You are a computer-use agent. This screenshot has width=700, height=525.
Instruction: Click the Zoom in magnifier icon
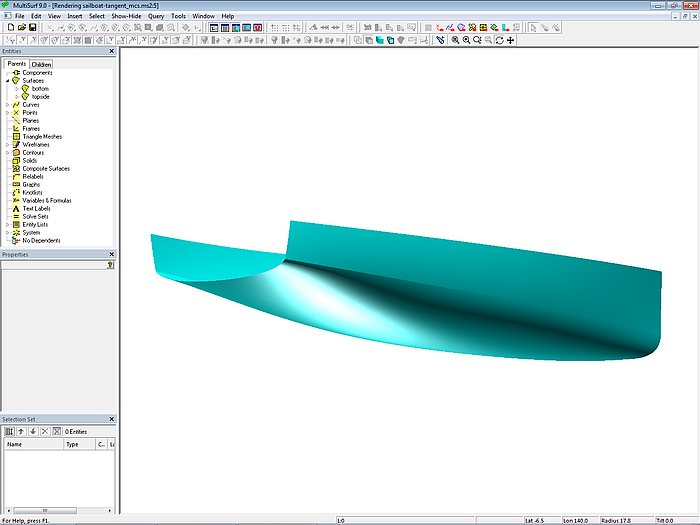455,40
